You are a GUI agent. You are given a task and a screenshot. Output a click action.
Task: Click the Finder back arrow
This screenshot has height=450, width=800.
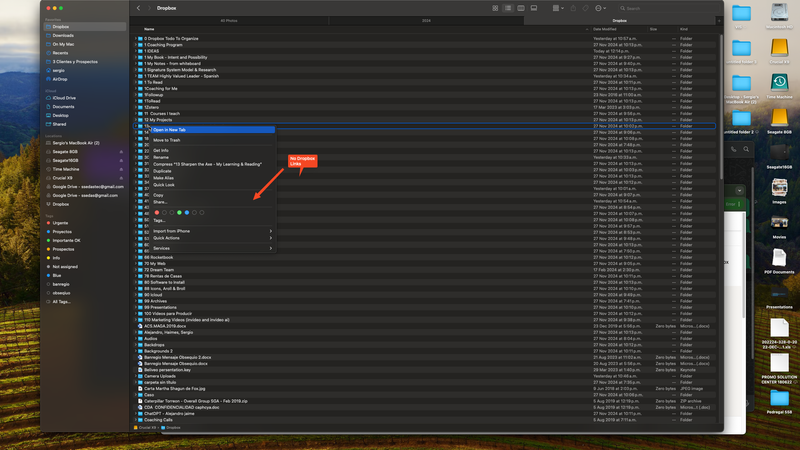[x=138, y=8]
